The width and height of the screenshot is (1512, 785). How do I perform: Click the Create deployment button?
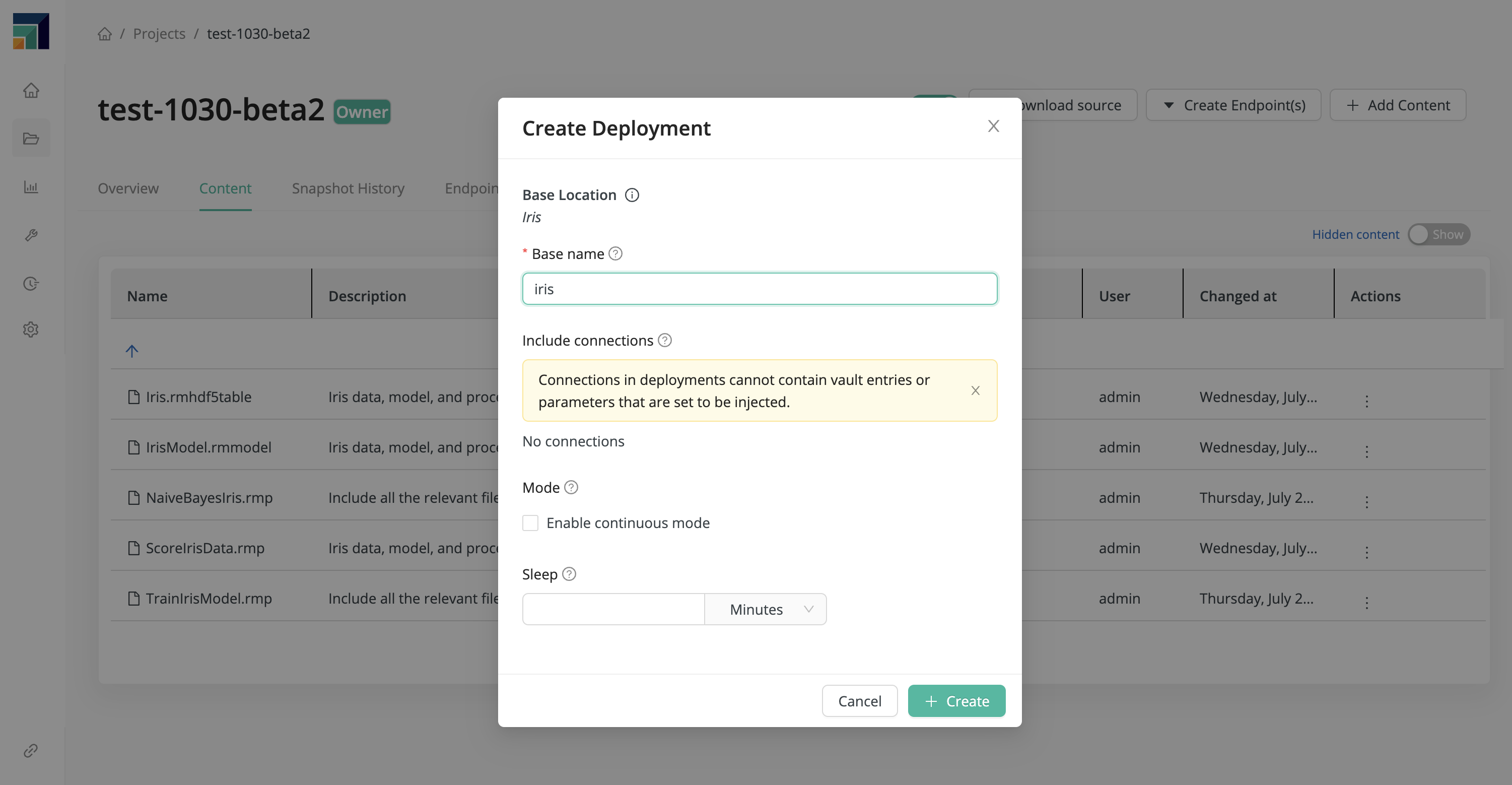pyautogui.click(x=956, y=700)
